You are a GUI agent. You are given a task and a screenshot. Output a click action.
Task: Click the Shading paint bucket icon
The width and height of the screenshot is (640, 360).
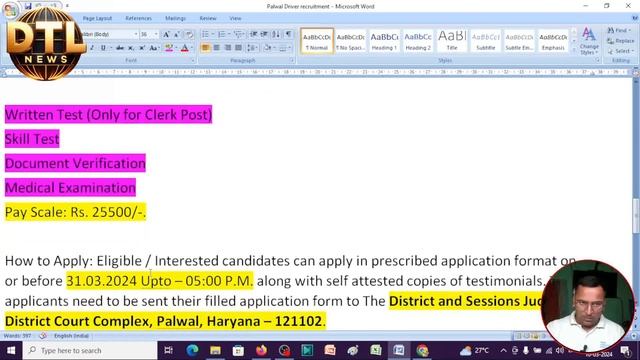[268, 48]
